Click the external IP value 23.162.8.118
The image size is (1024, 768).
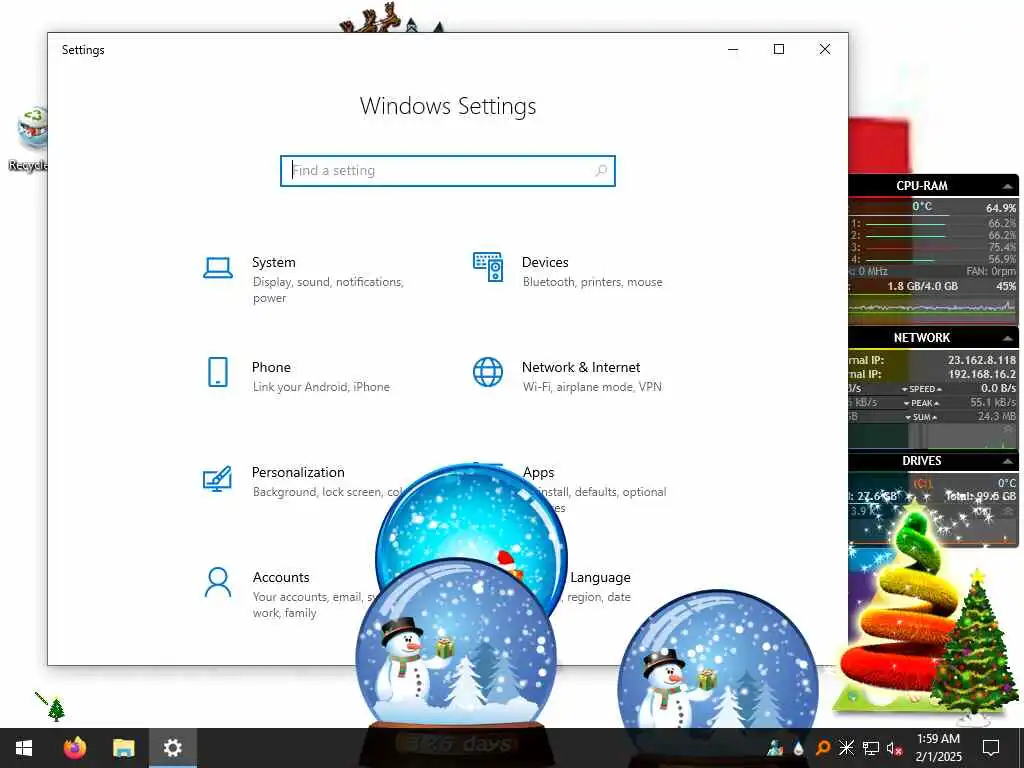tap(982, 360)
